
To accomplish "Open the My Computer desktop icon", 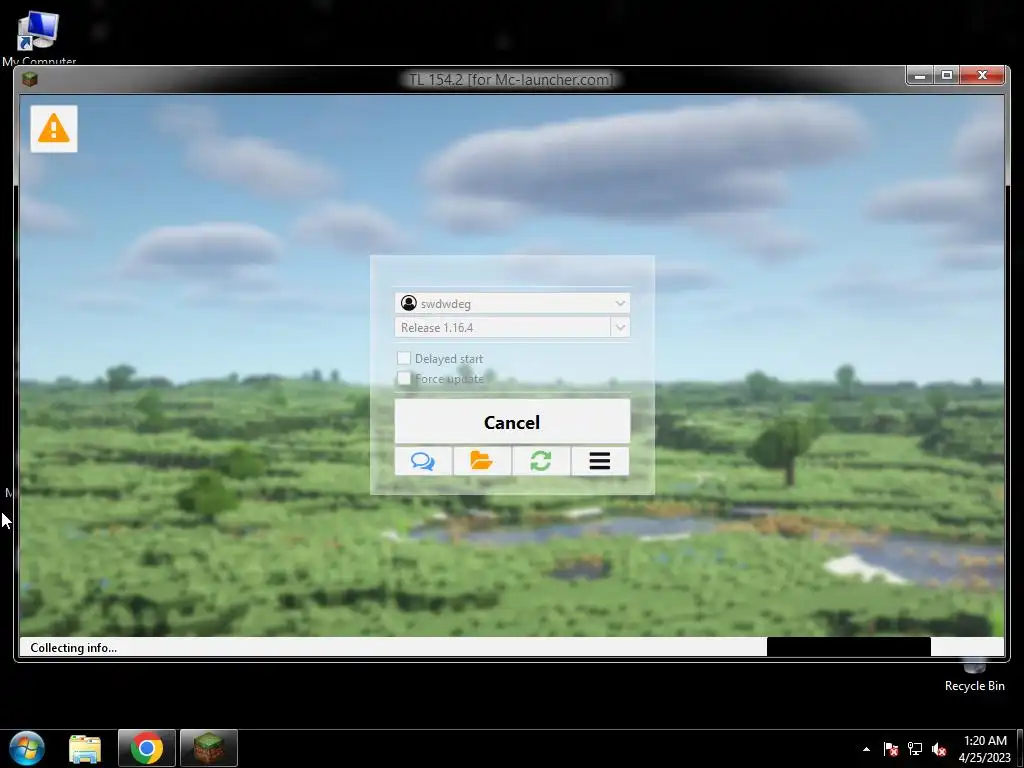I will pos(39,38).
